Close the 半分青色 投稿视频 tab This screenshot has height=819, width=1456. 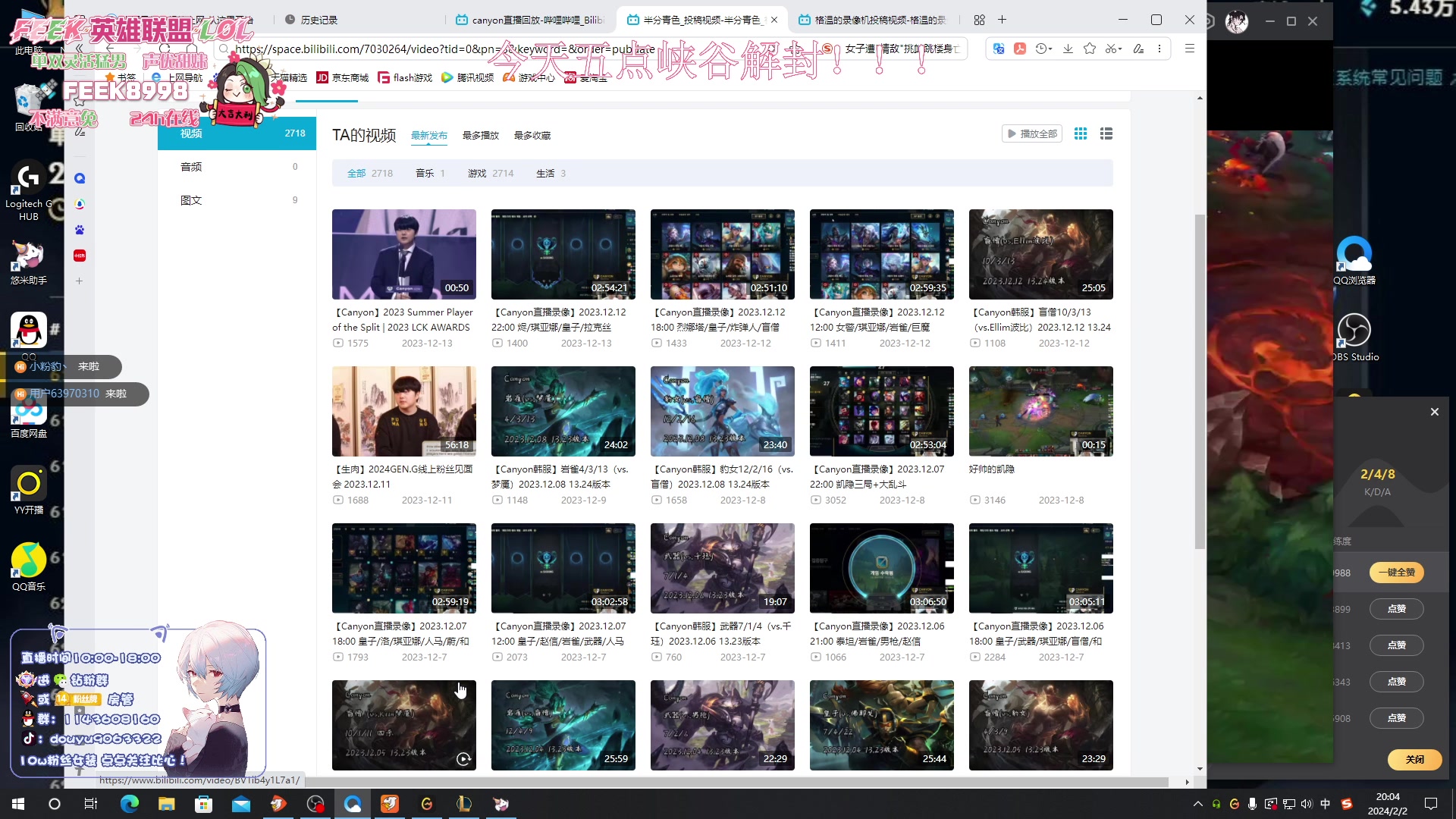[774, 20]
